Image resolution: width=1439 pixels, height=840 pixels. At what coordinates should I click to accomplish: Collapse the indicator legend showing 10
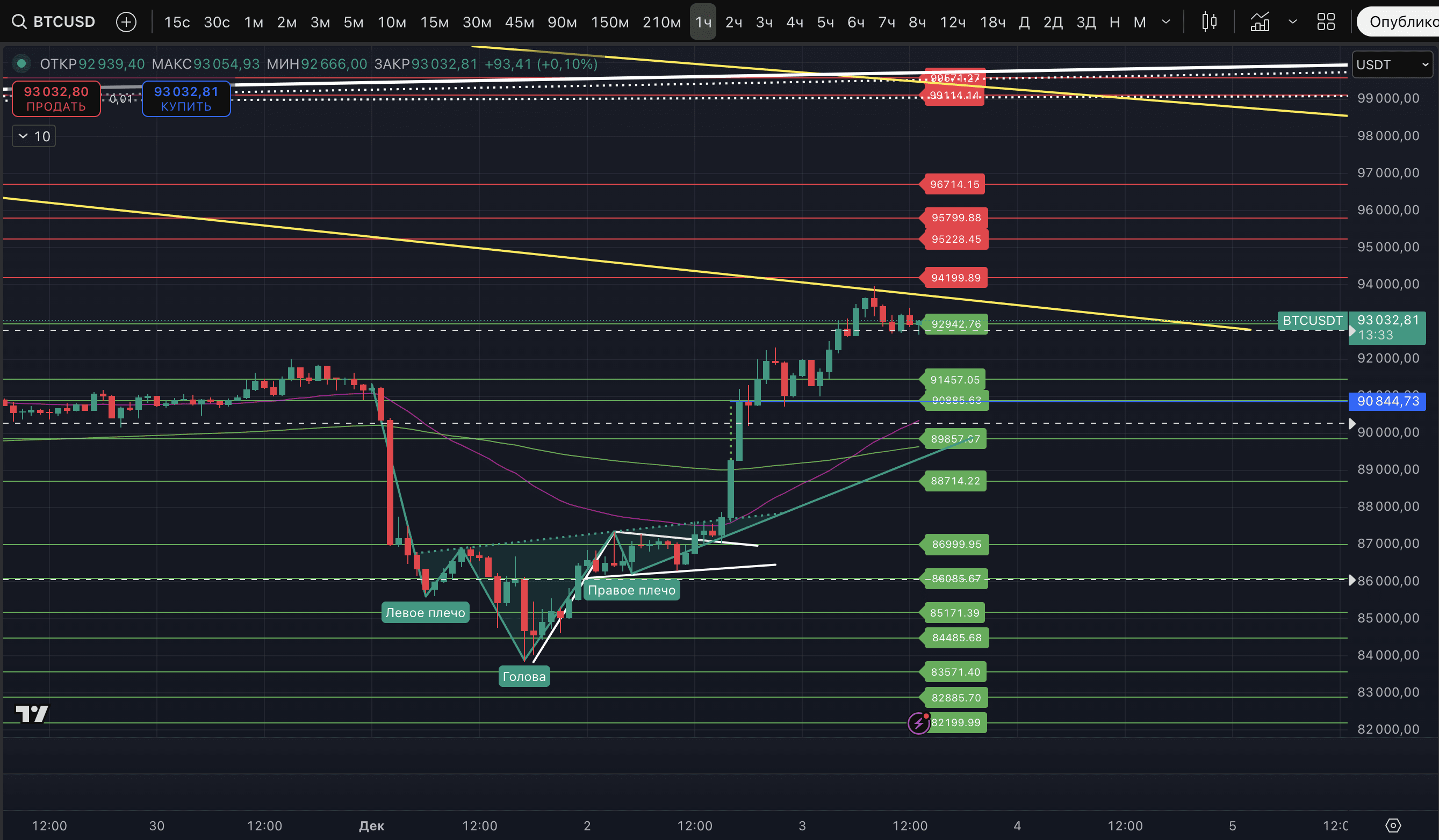34,136
